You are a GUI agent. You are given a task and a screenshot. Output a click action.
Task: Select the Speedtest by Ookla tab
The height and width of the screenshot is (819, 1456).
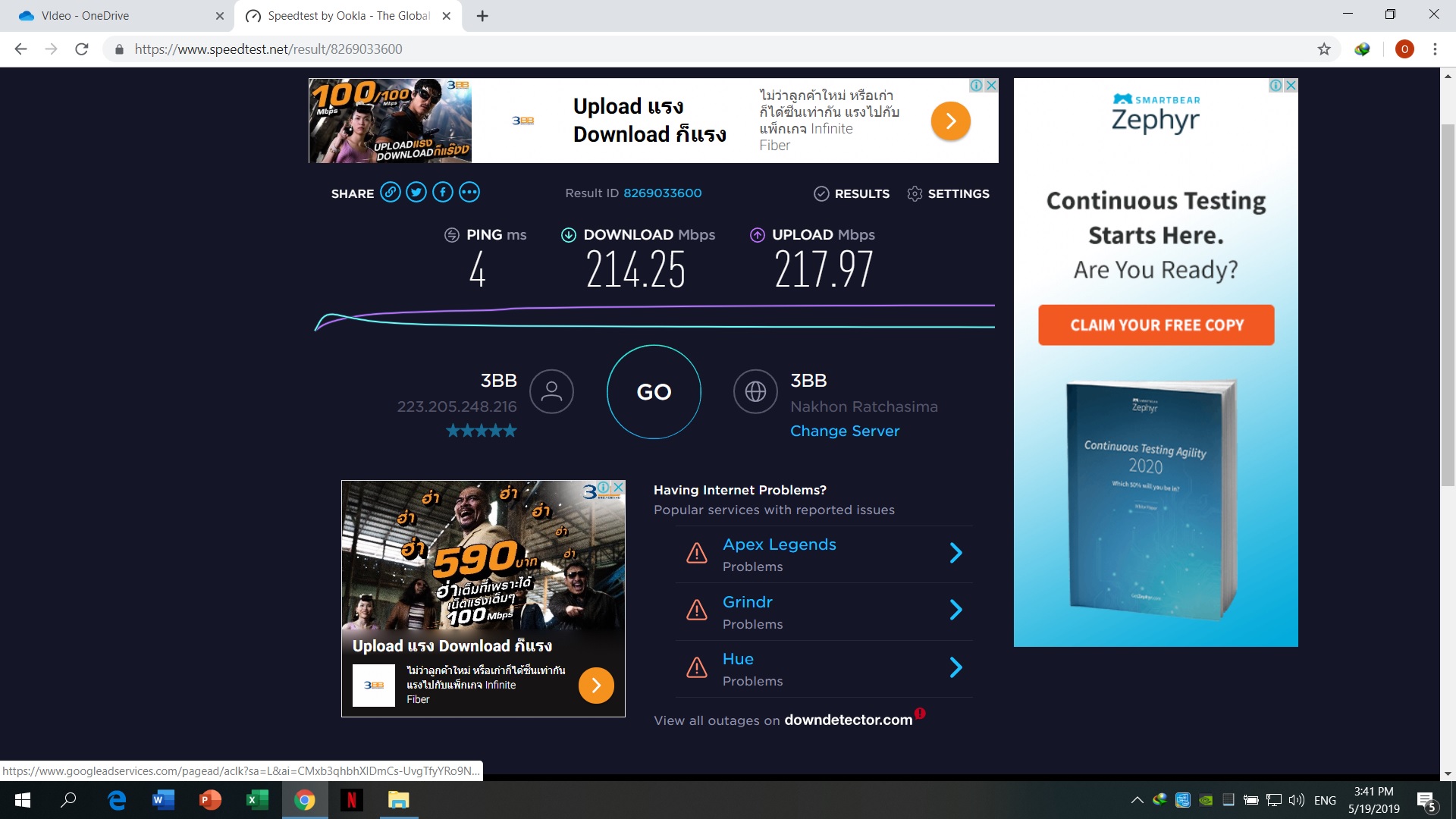349,16
